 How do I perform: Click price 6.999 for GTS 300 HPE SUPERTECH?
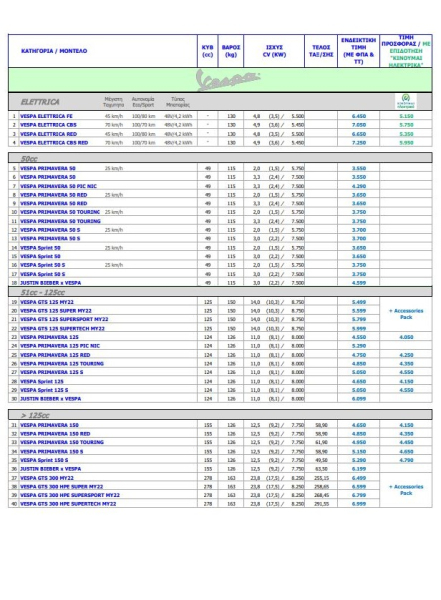pyautogui.click(x=359, y=504)
